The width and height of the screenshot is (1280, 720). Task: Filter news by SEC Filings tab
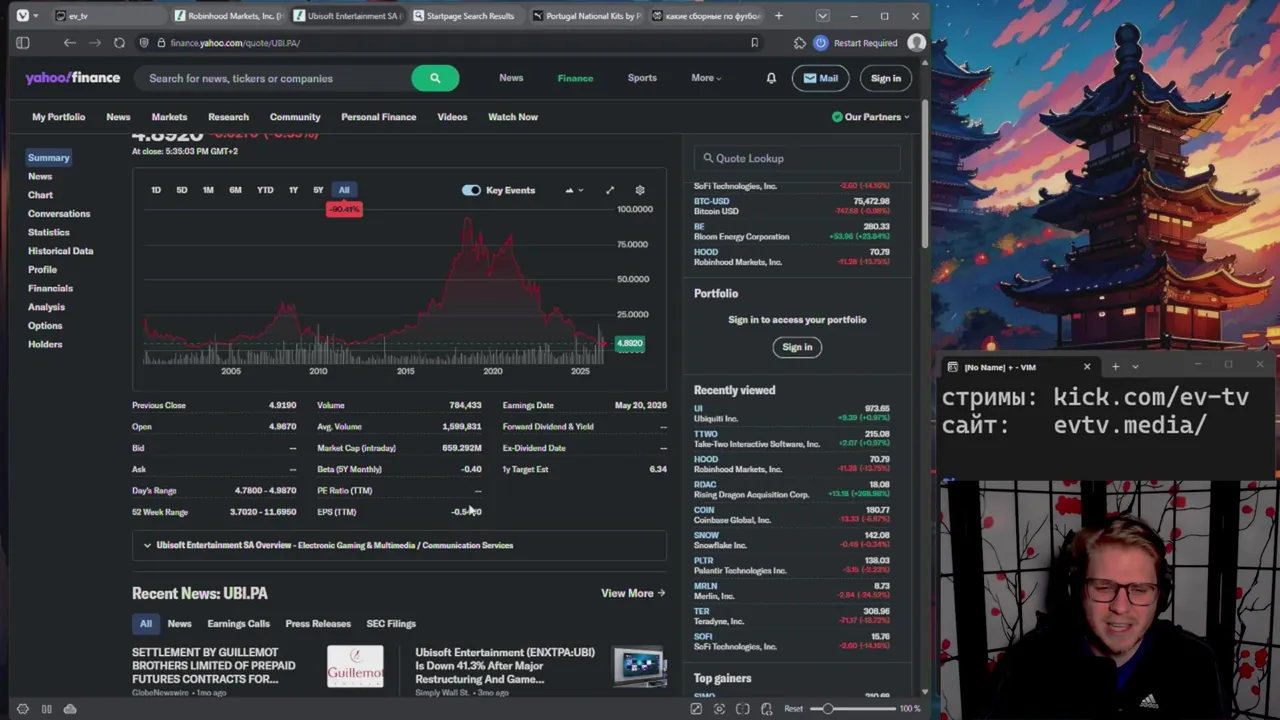(391, 624)
